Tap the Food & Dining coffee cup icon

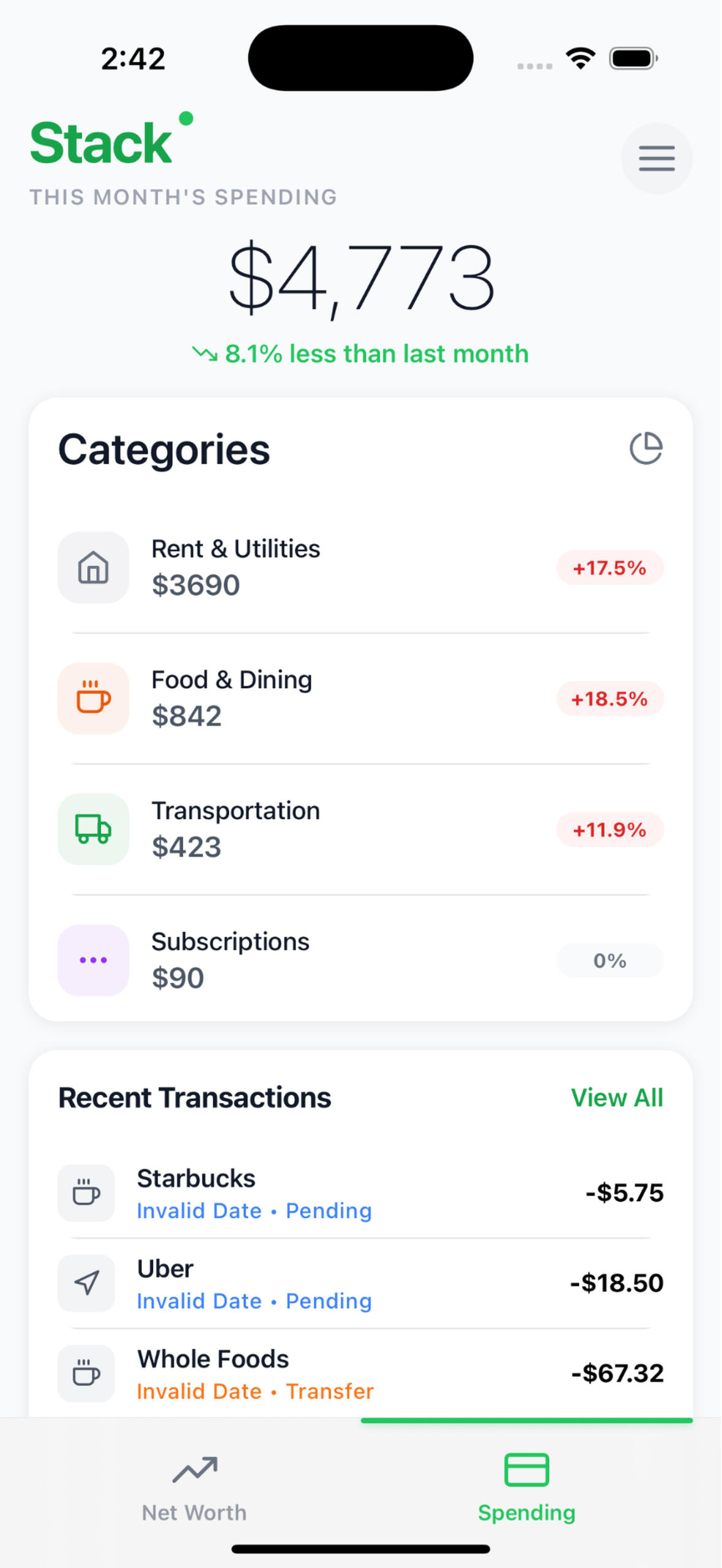pyautogui.click(x=93, y=698)
